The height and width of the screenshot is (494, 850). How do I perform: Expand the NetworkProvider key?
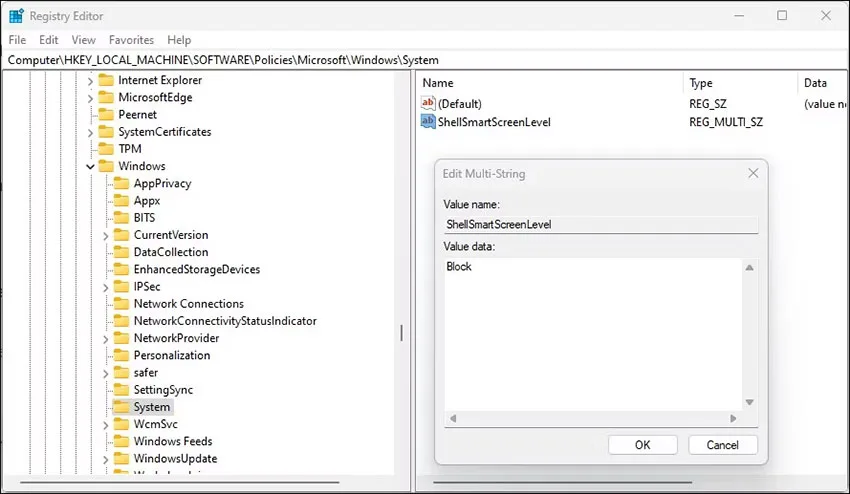click(106, 339)
